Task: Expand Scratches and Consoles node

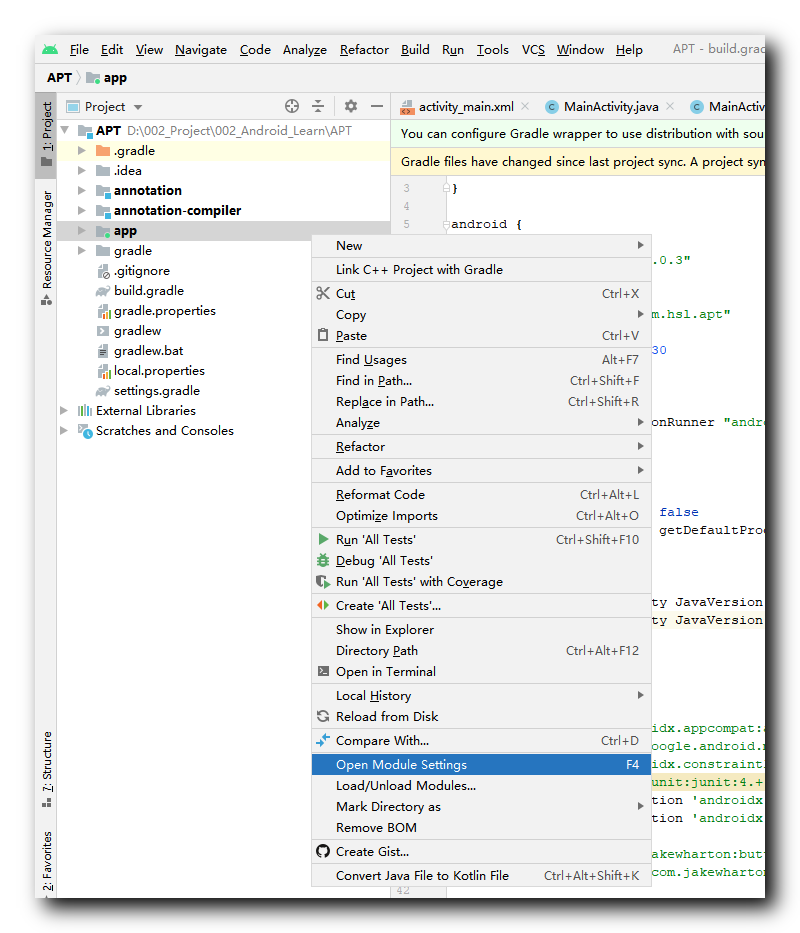Action: 64,431
